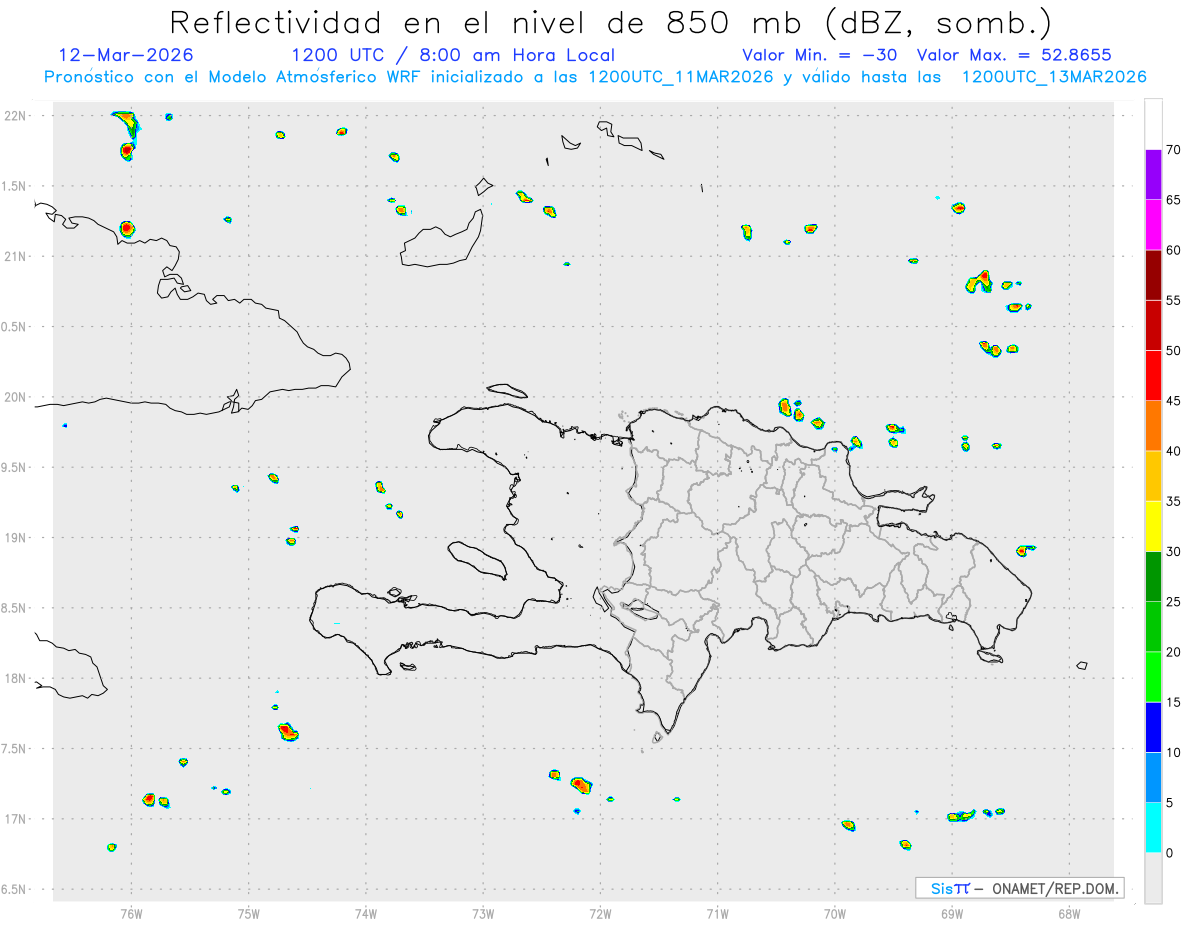The height and width of the screenshot is (927, 1200).
Task: Select the '68W' longitude label
Action: (x=1069, y=914)
